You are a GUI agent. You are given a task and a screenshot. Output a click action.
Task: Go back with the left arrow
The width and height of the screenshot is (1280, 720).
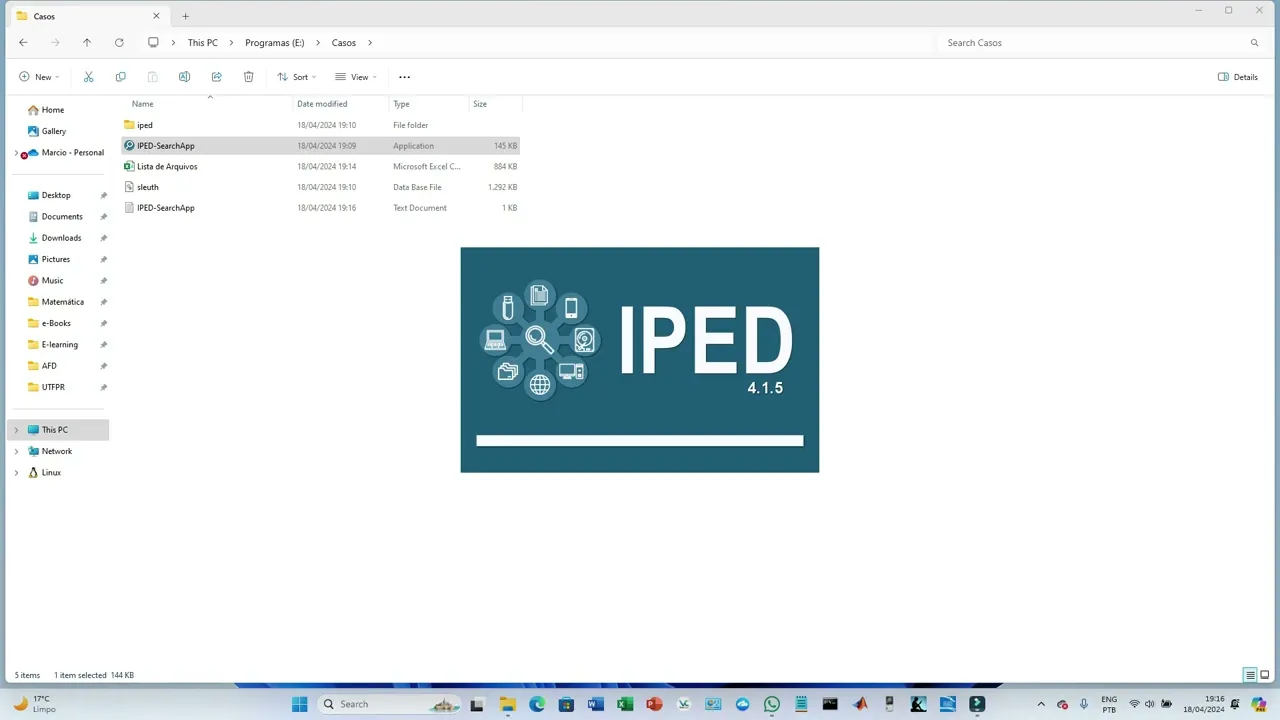tap(23, 43)
